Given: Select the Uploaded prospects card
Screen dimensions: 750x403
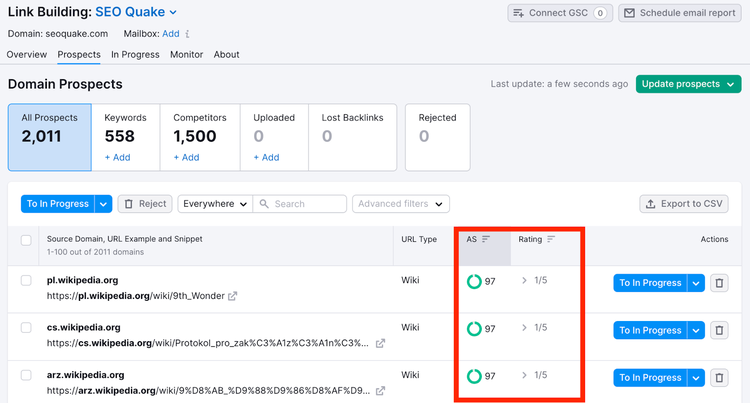Looking at the screenshot, I should coord(274,137).
